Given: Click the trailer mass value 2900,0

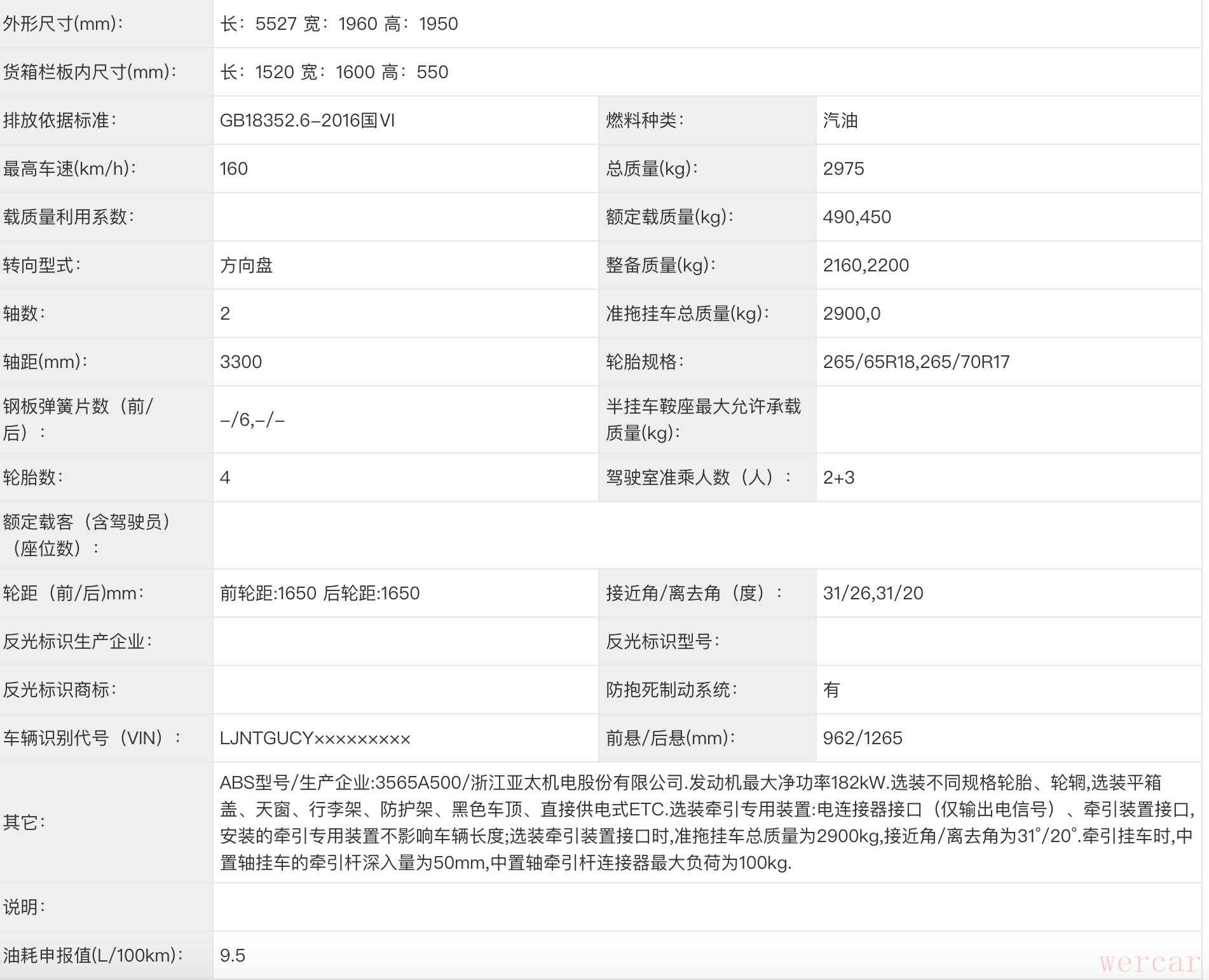Looking at the screenshot, I should (851, 314).
